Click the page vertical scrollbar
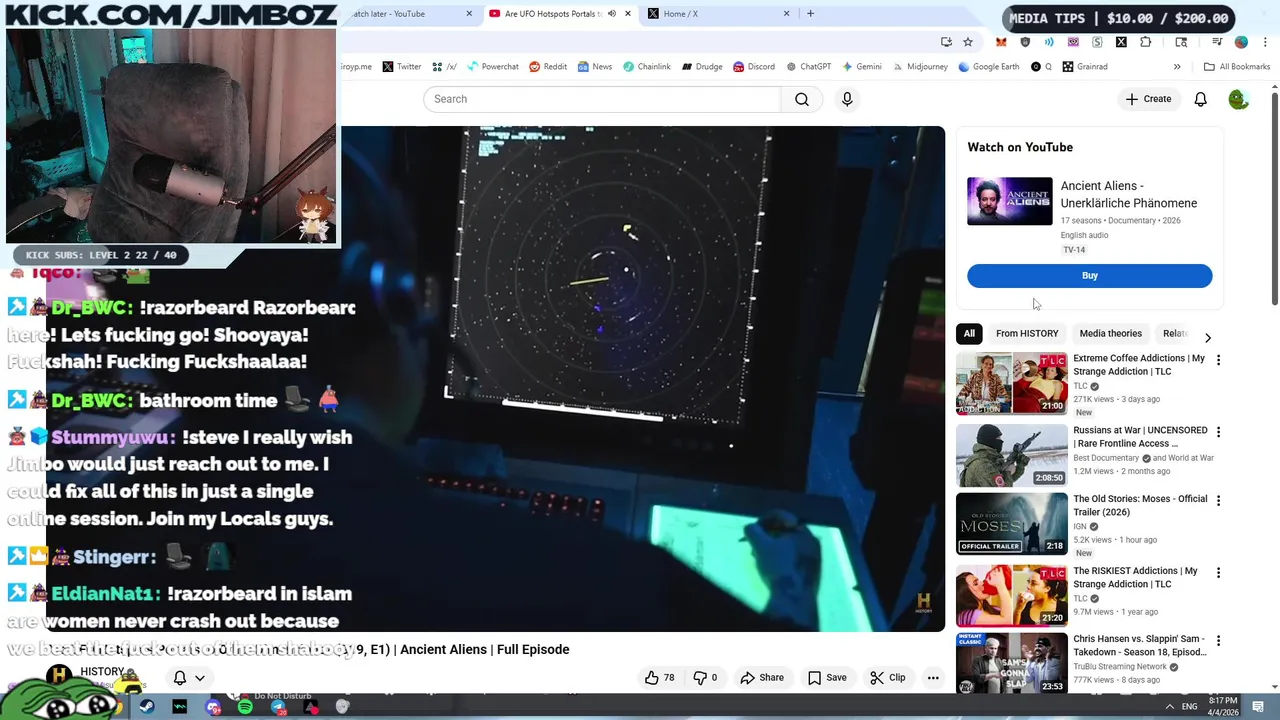This screenshot has width=1280, height=720. (x=1274, y=200)
